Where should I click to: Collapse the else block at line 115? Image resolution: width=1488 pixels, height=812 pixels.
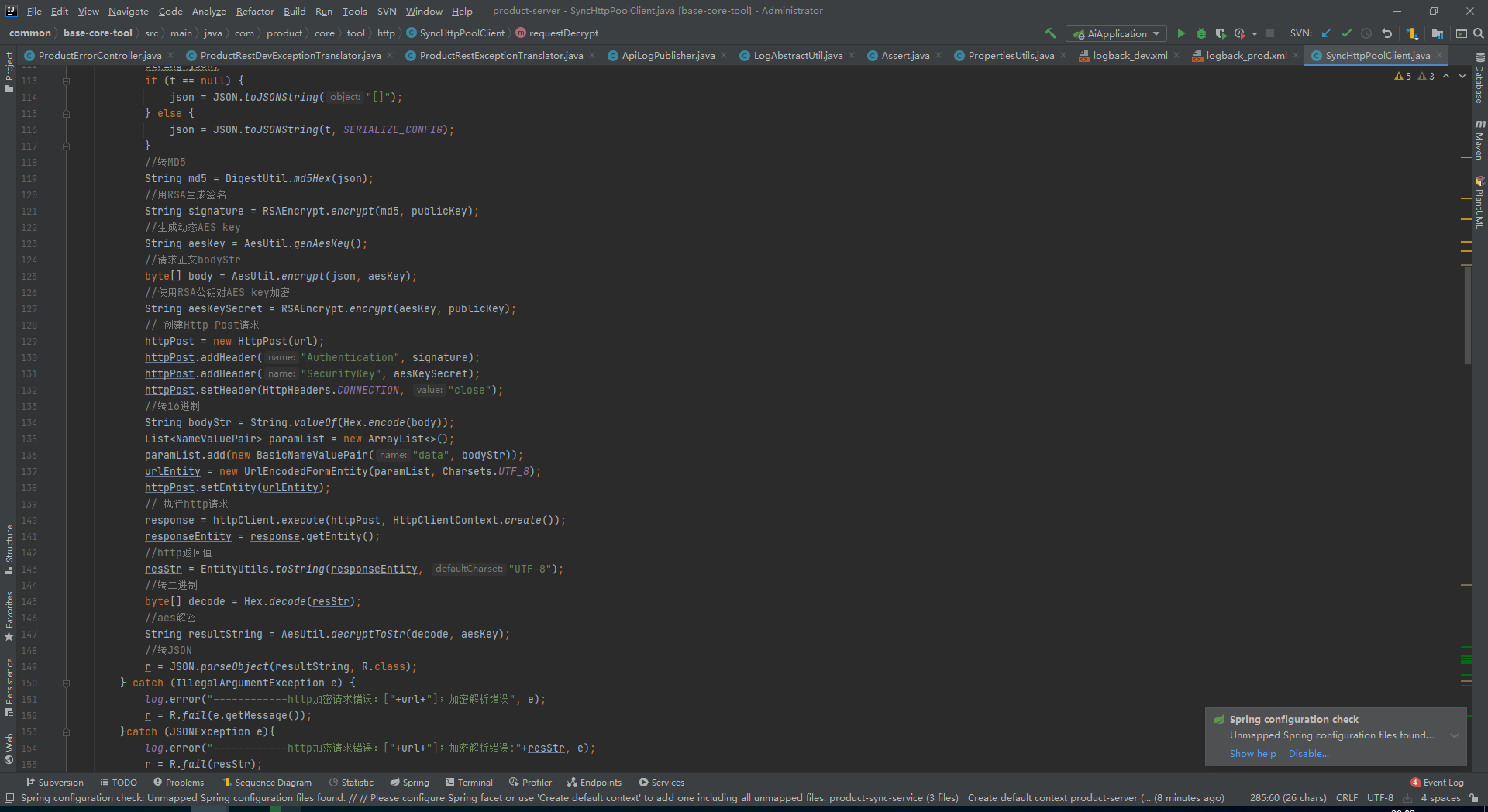(66, 113)
